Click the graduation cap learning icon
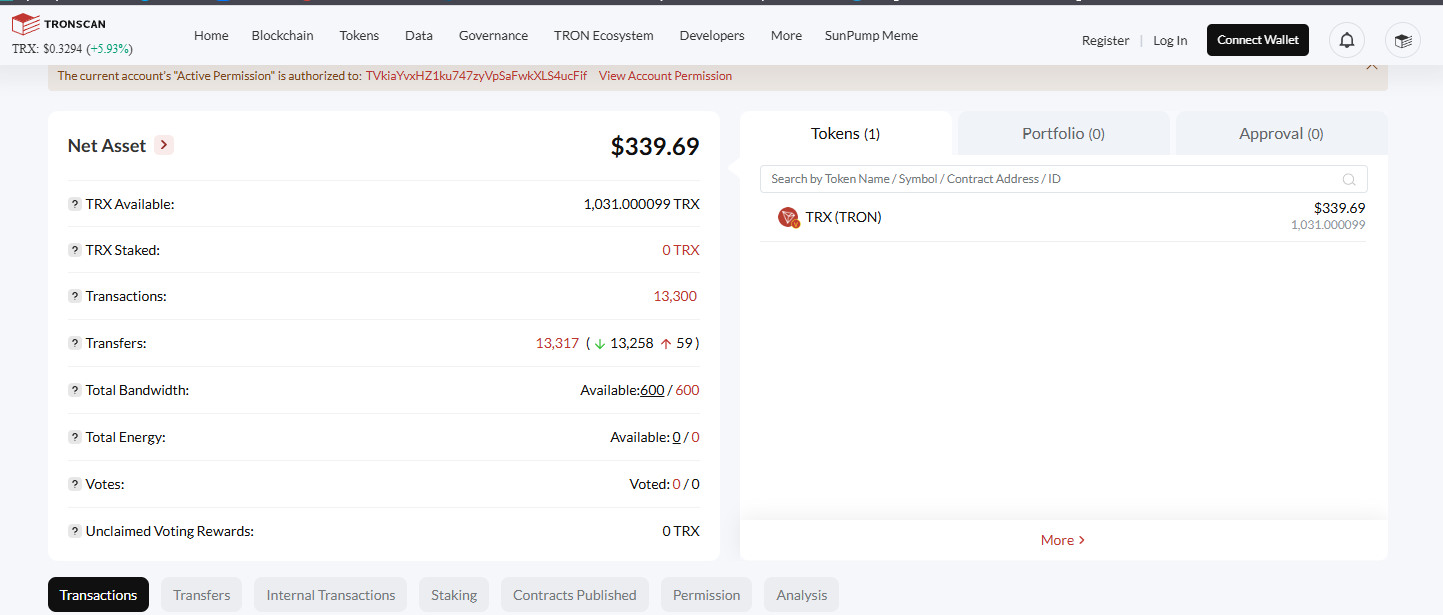This screenshot has width=1443, height=615. click(x=1403, y=40)
